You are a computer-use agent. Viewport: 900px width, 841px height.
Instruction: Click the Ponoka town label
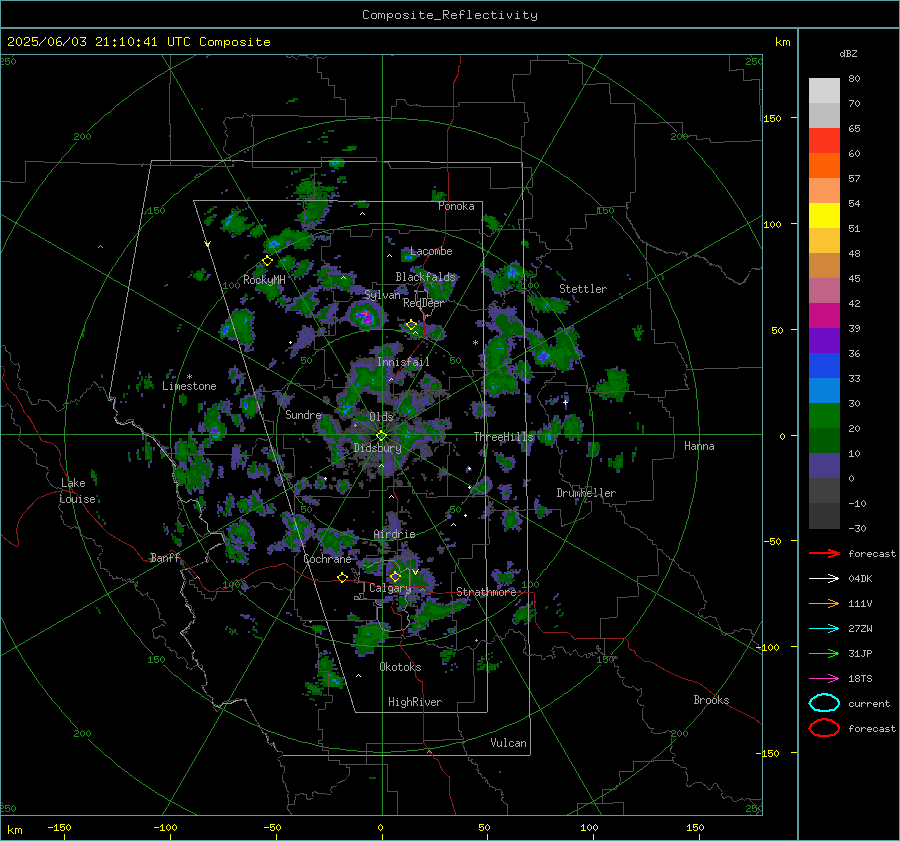456,206
